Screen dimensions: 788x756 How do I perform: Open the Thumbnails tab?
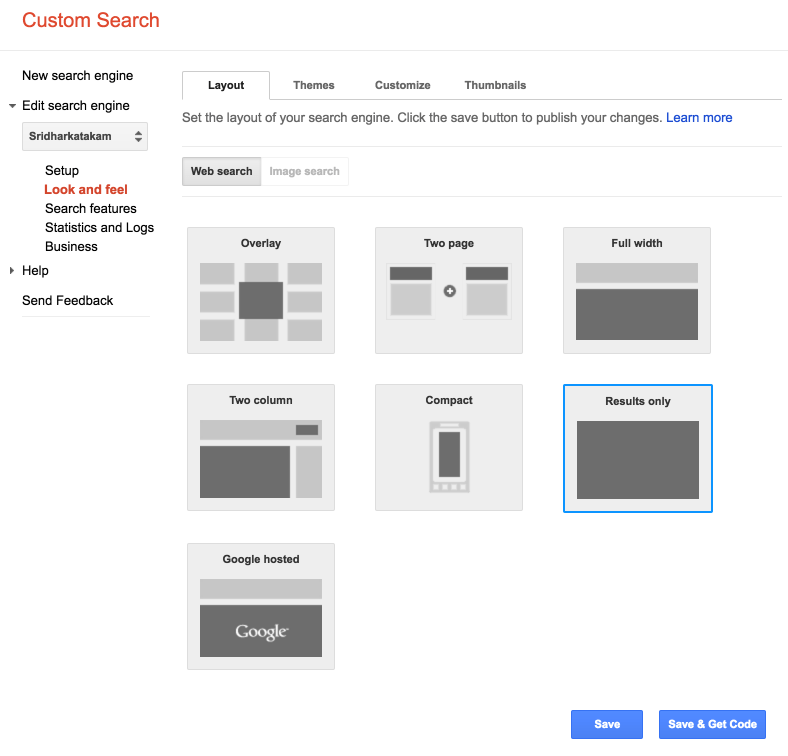coord(495,85)
